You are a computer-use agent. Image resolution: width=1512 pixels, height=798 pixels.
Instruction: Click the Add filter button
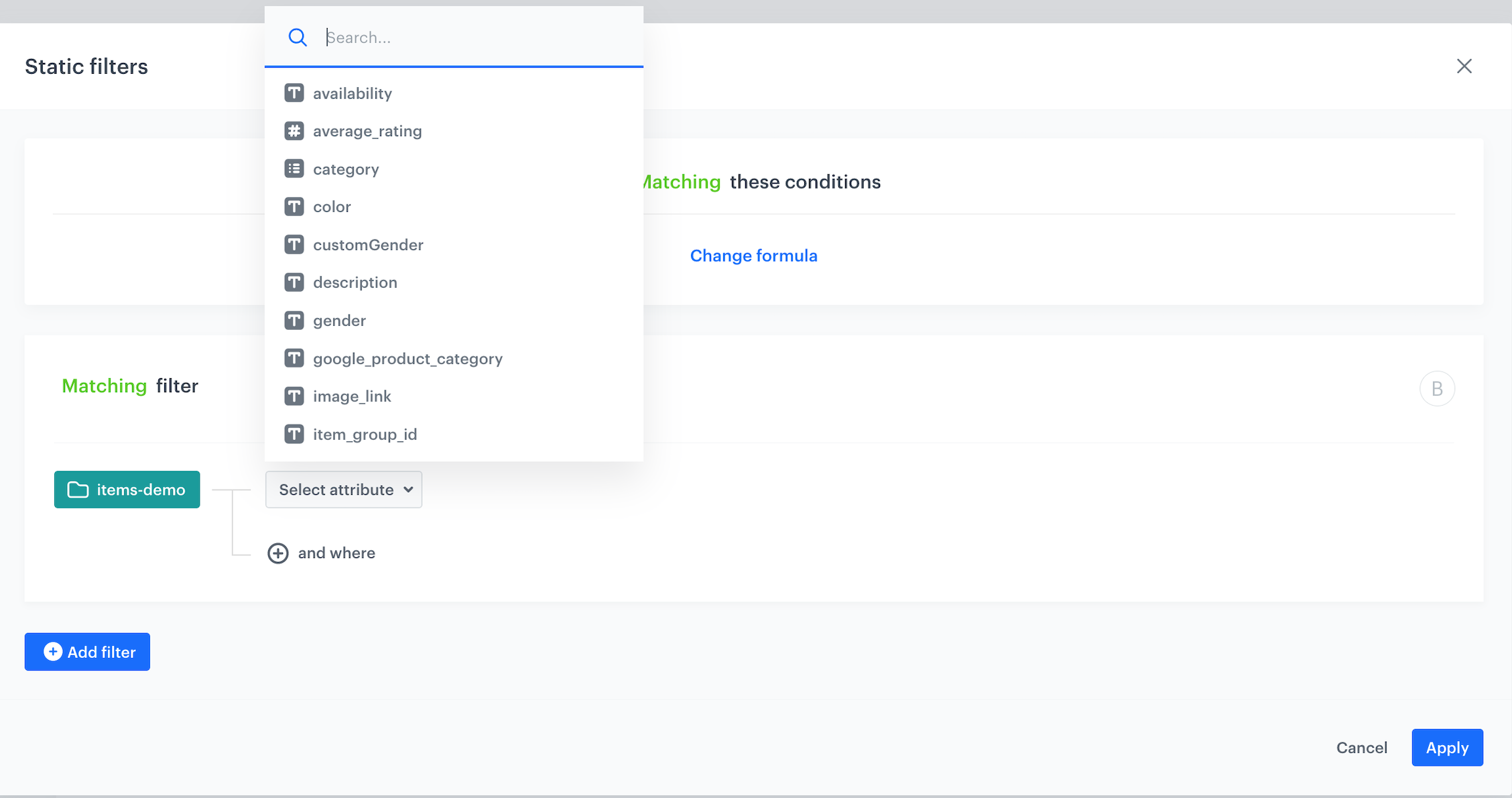click(86, 651)
